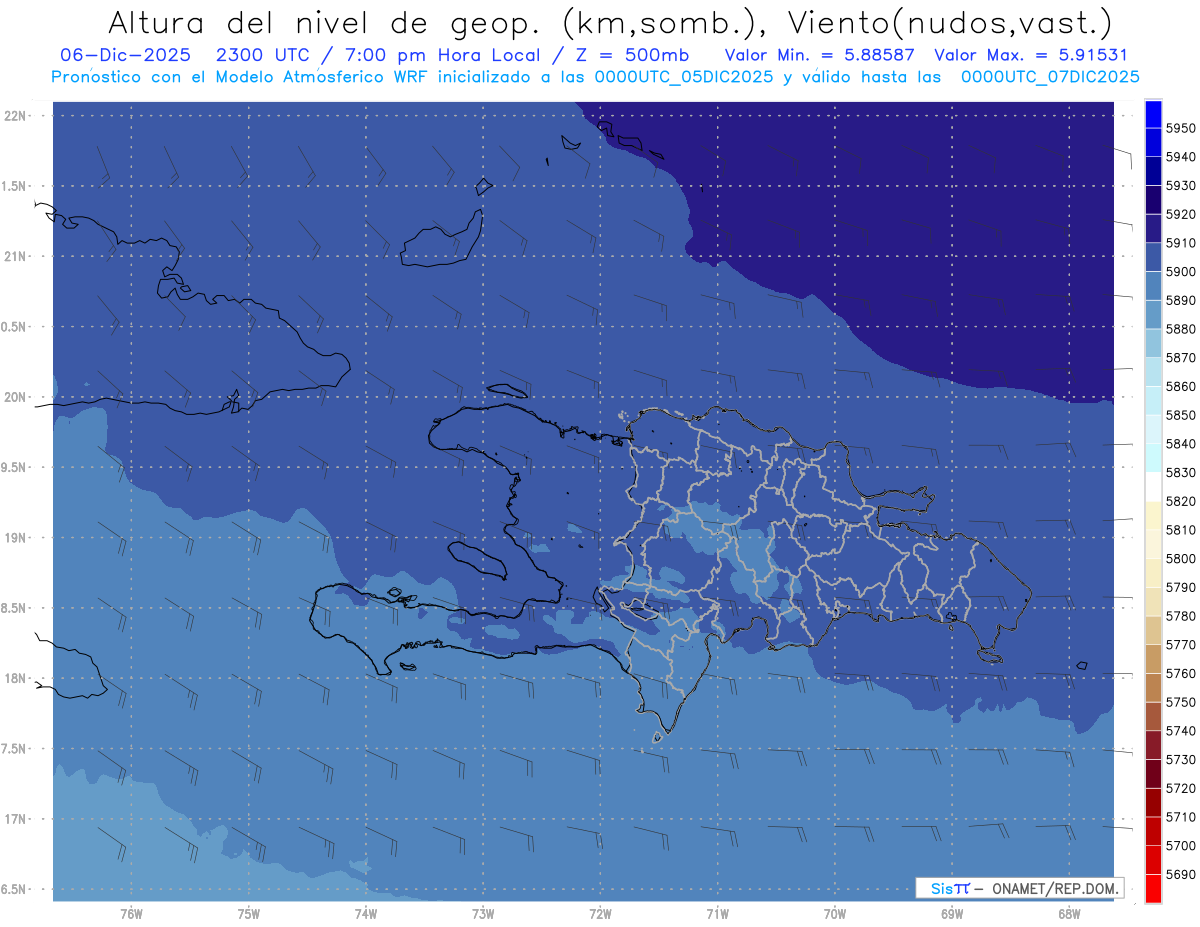Image resolution: width=1200 pixels, height=927 pixels.
Task: Click the '68W' longitude axis label
Action: [x=1069, y=913]
